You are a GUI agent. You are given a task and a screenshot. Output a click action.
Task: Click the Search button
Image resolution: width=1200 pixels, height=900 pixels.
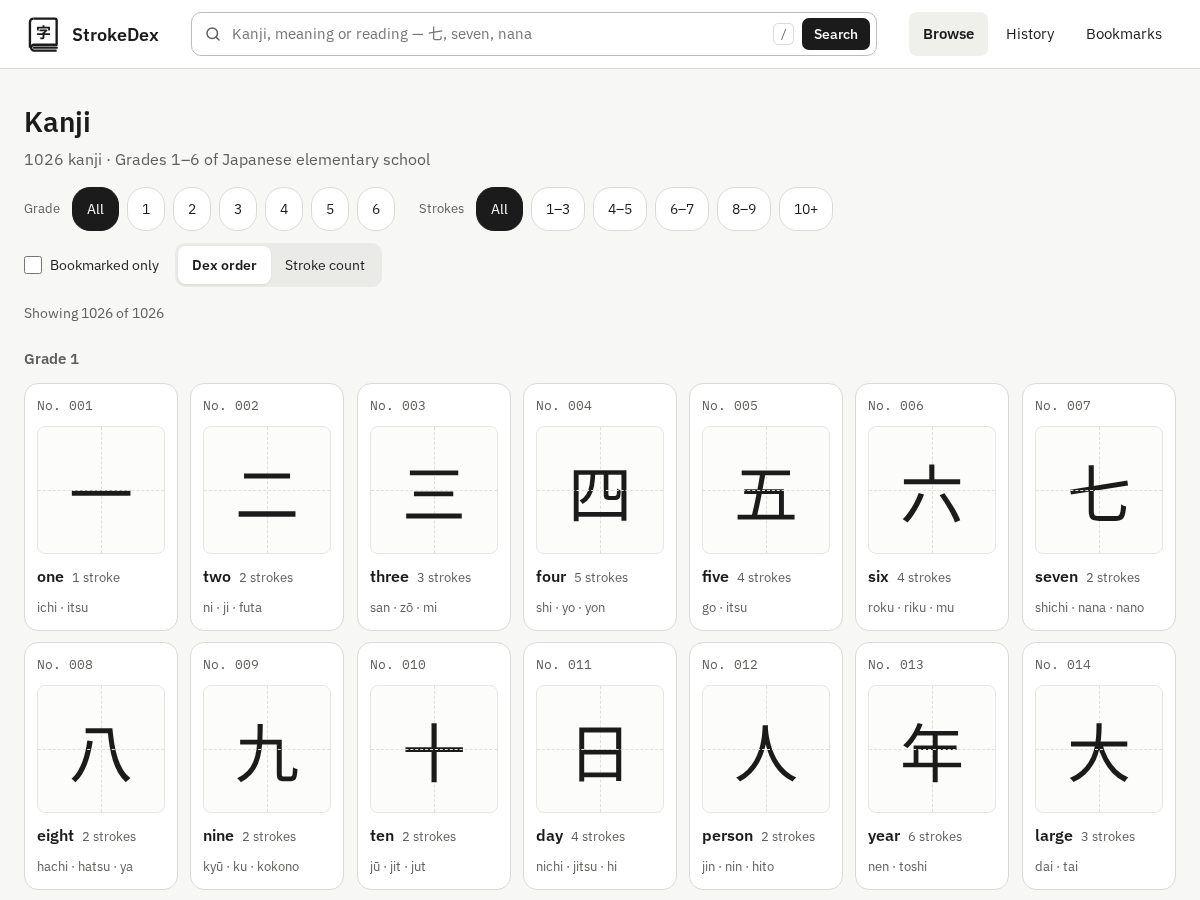836,34
